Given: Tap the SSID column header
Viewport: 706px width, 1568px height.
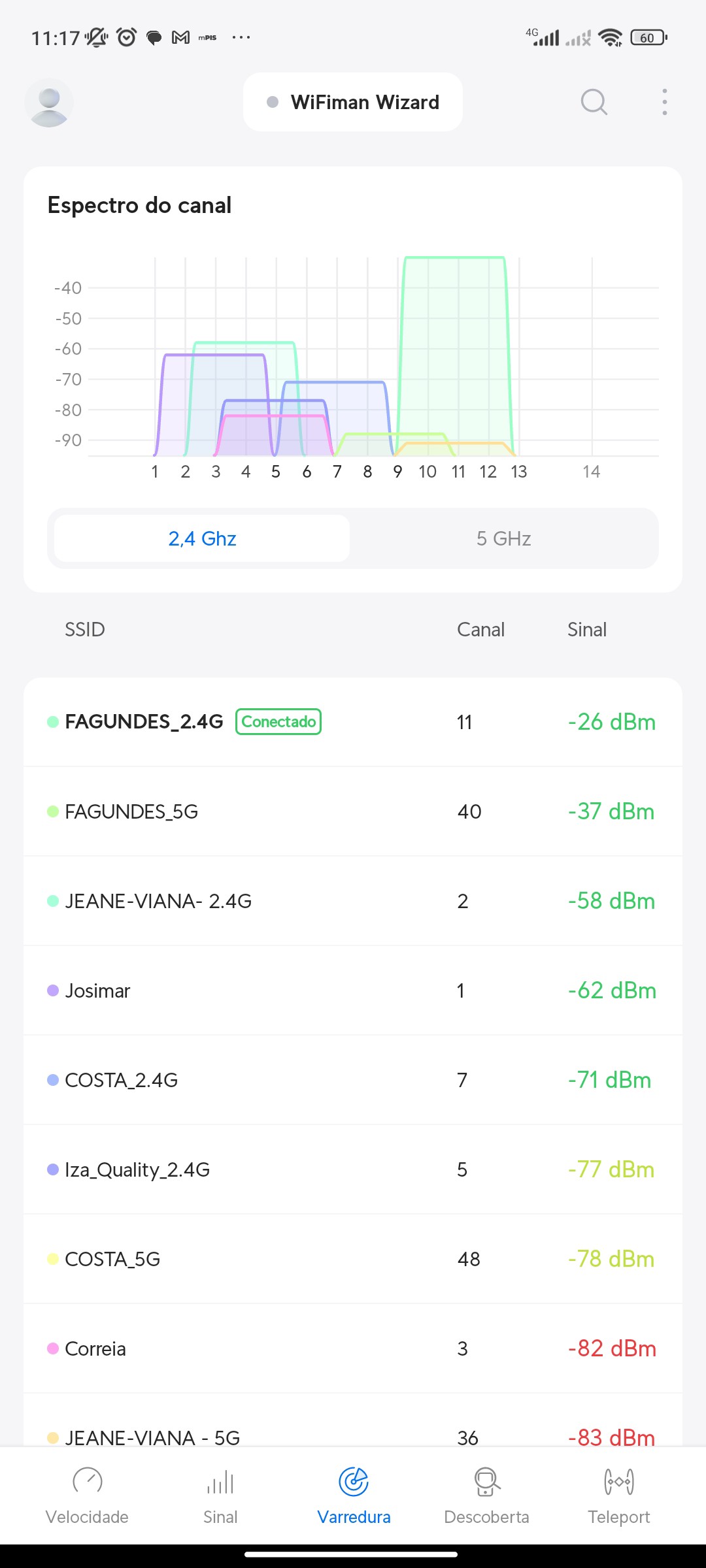Looking at the screenshot, I should [84, 629].
